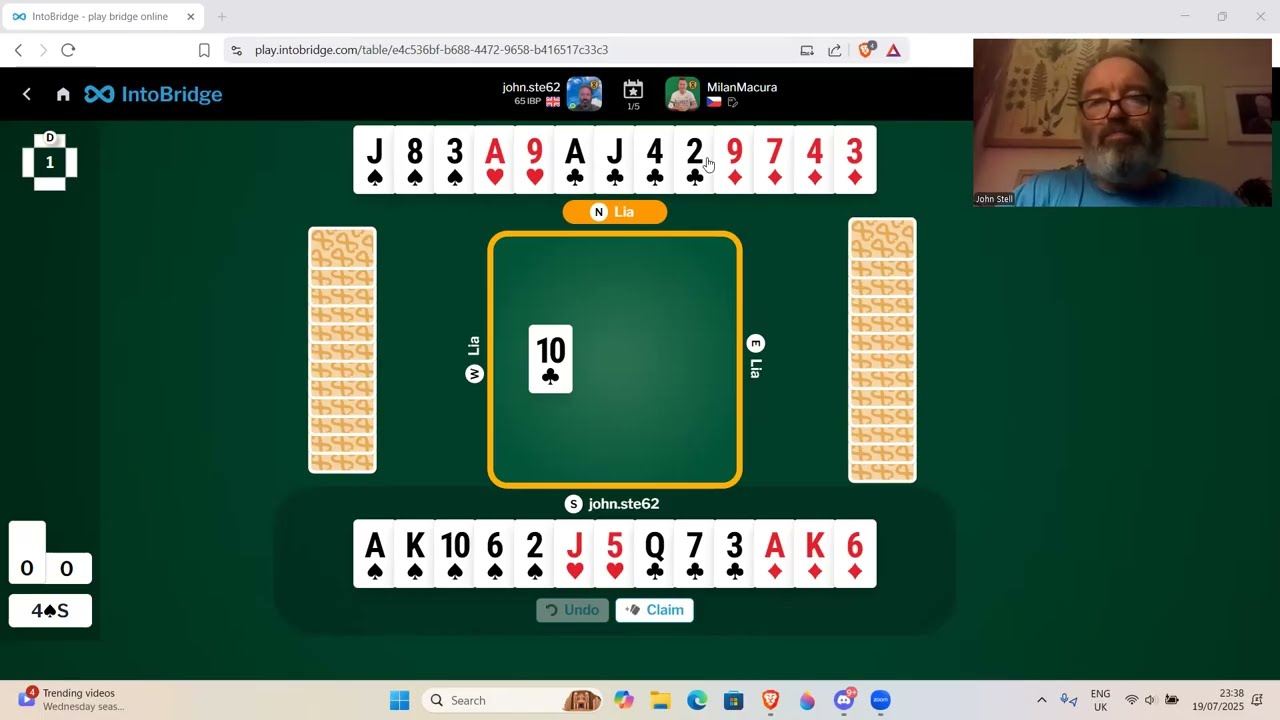Open the share page icon
1280x720 pixels.
[x=835, y=50]
